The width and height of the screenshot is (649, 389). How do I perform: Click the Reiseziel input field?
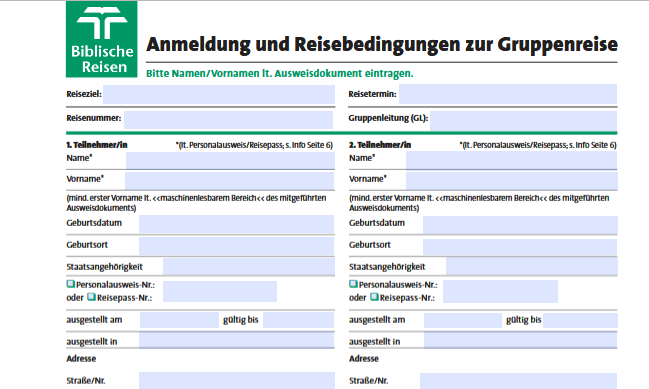pyautogui.click(x=219, y=94)
